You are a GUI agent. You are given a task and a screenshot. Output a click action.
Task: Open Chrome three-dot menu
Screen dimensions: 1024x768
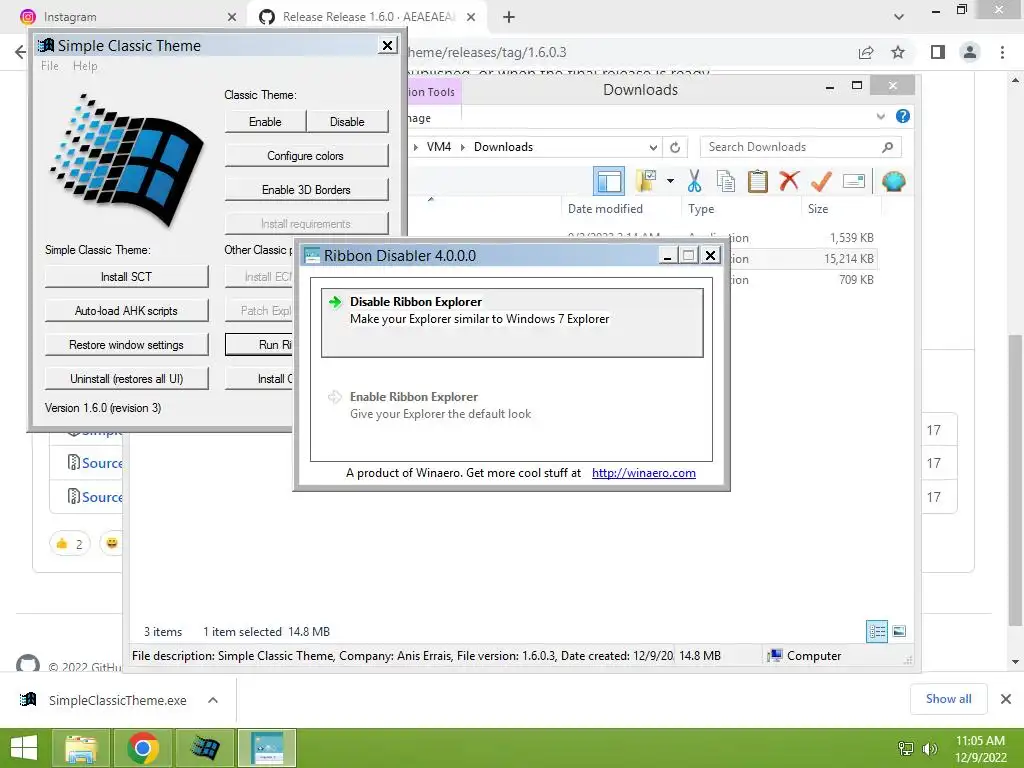point(1002,52)
